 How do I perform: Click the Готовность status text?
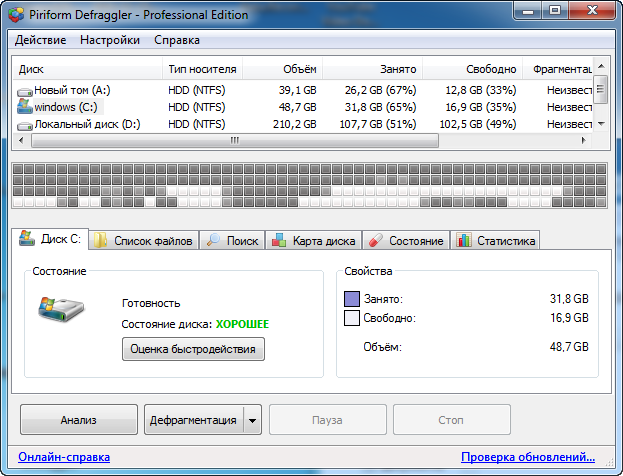click(x=151, y=304)
